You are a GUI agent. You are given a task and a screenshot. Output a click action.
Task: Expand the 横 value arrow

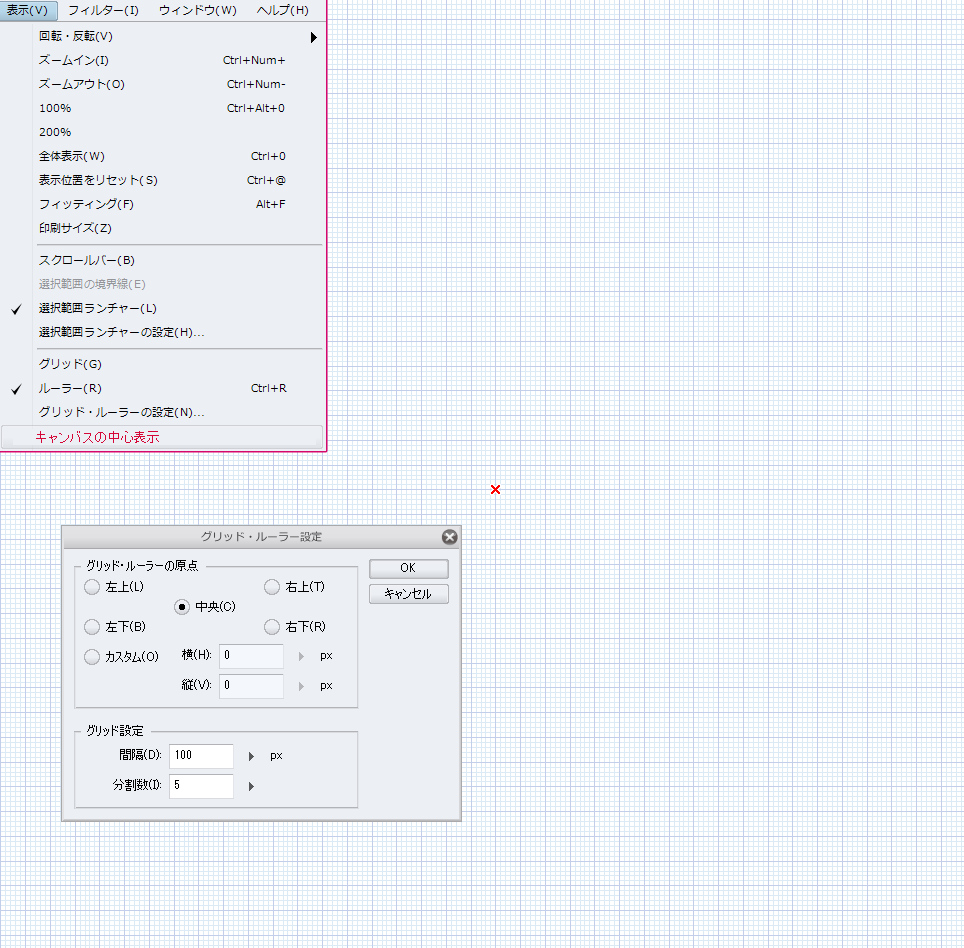301,657
